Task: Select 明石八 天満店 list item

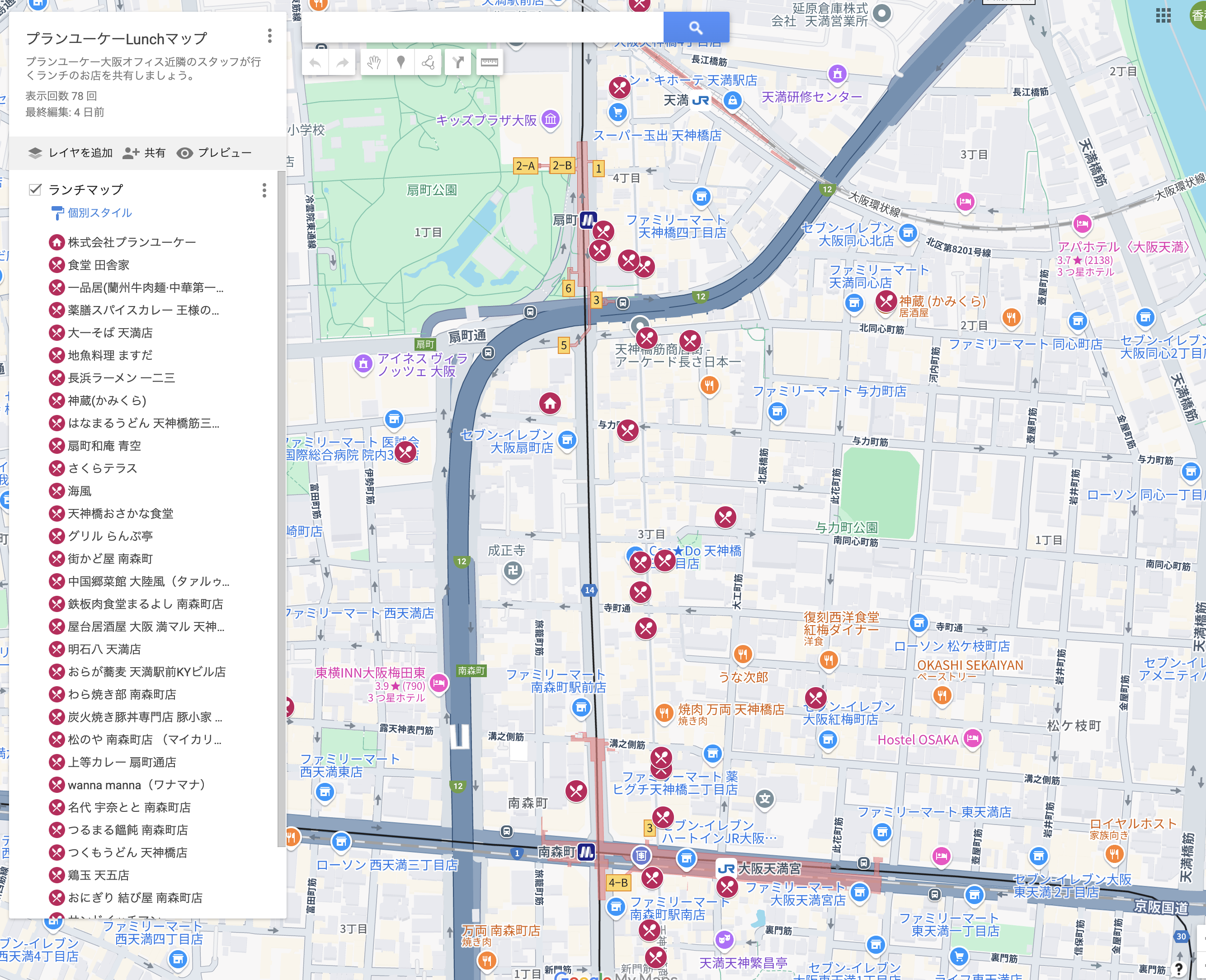Action: 104,649
